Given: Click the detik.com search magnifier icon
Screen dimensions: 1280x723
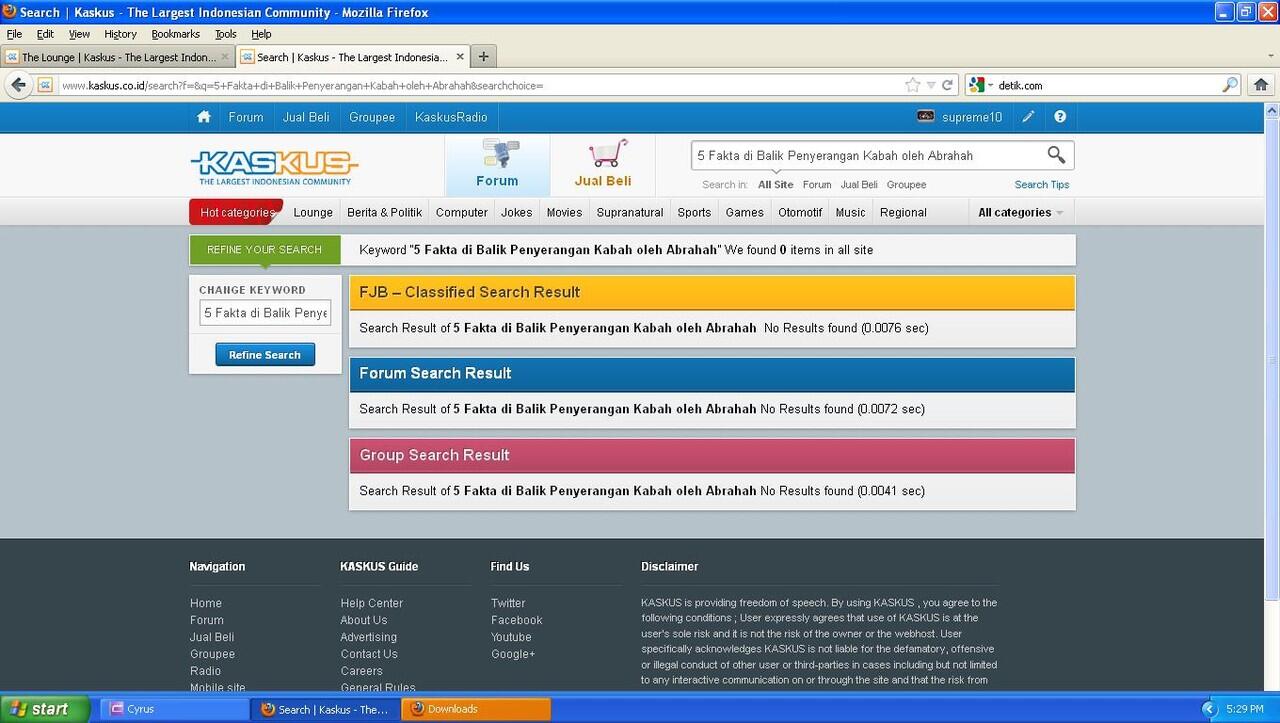Looking at the screenshot, I should pyautogui.click(x=1230, y=85).
